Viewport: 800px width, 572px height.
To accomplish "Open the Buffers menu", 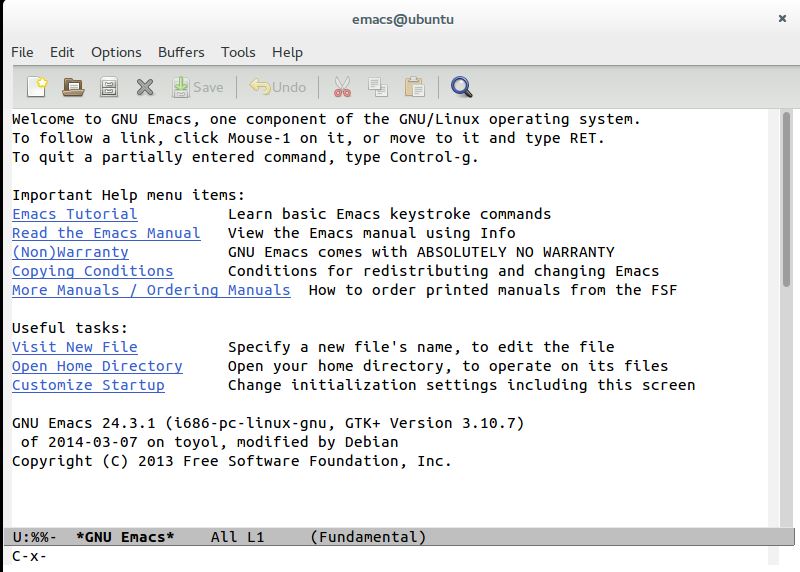I will [x=181, y=52].
